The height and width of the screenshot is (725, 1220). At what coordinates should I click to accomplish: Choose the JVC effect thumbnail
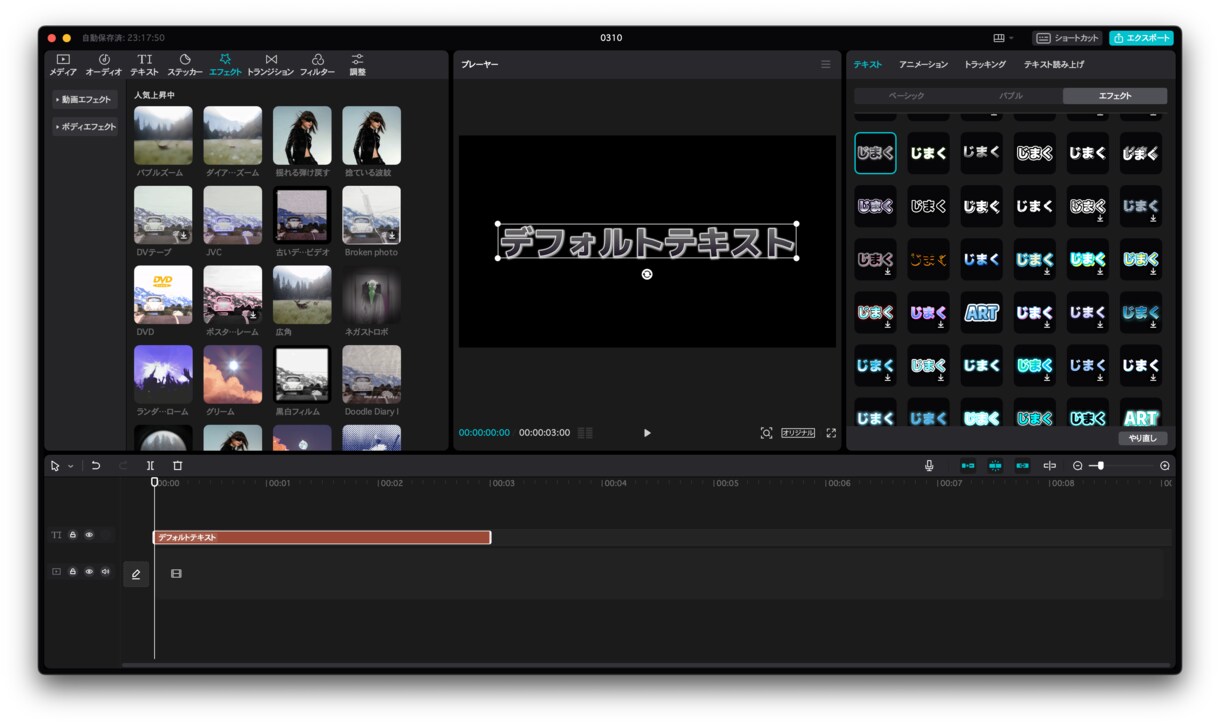pyautogui.click(x=232, y=215)
